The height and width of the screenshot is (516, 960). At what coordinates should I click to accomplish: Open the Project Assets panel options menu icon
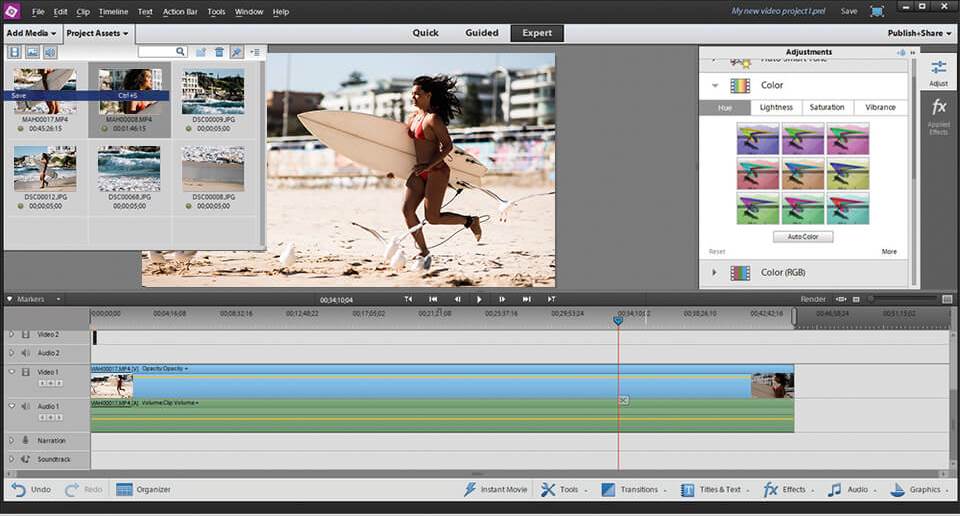[x=255, y=52]
